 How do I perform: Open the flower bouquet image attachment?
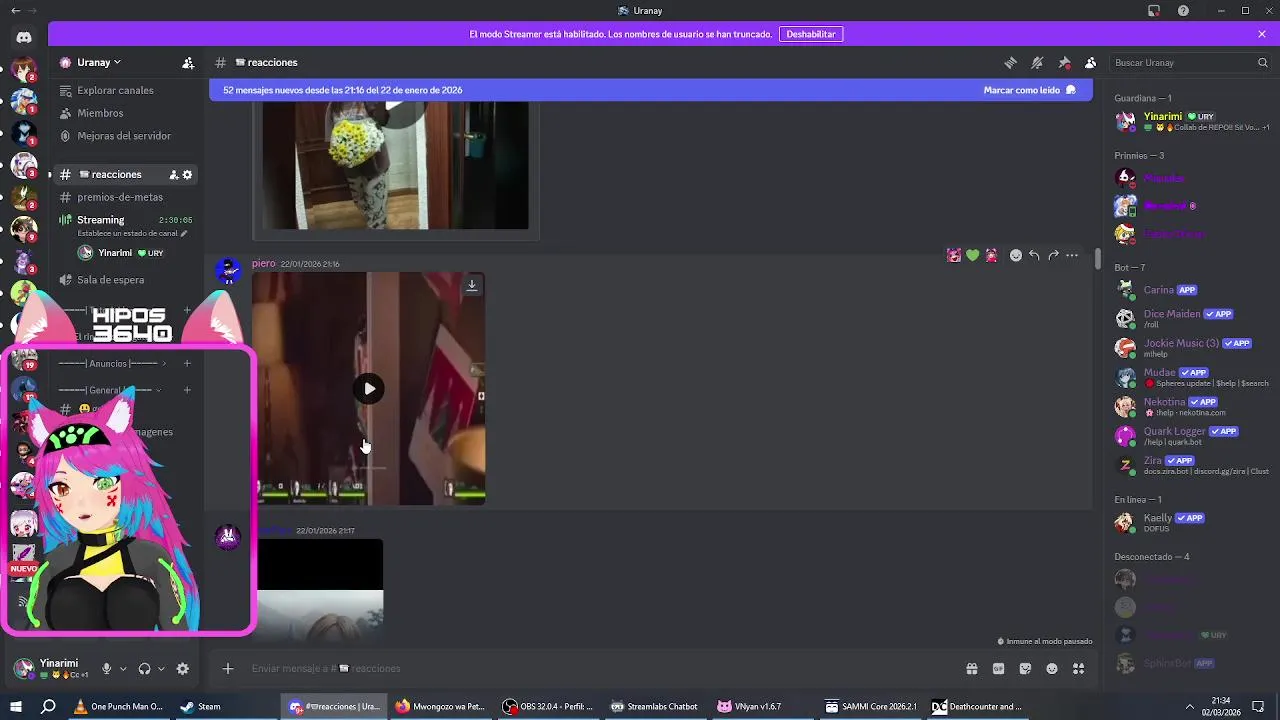point(396,165)
